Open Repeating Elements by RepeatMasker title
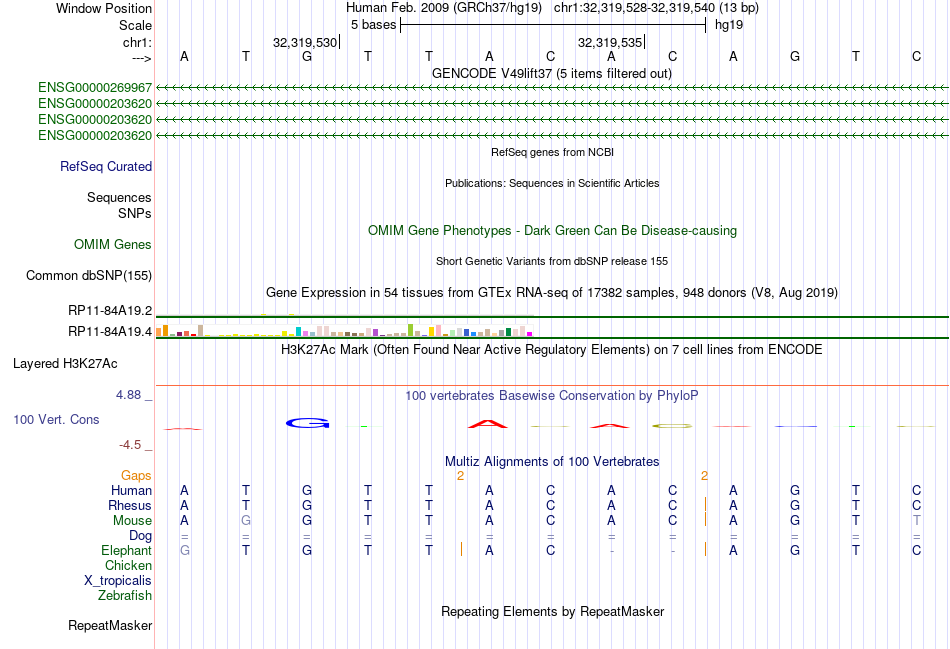Image resolution: width=950 pixels, height=649 pixels. (553, 611)
